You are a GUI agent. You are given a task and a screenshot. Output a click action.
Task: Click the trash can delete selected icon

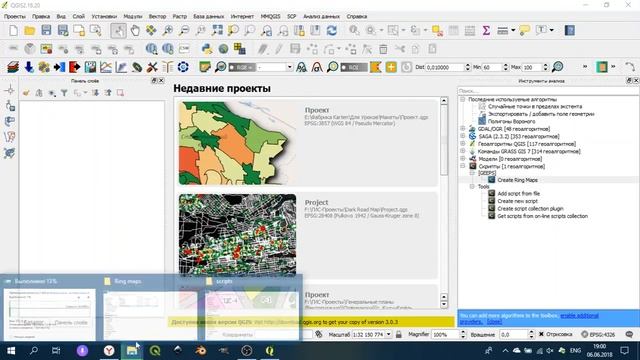tap(383, 49)
